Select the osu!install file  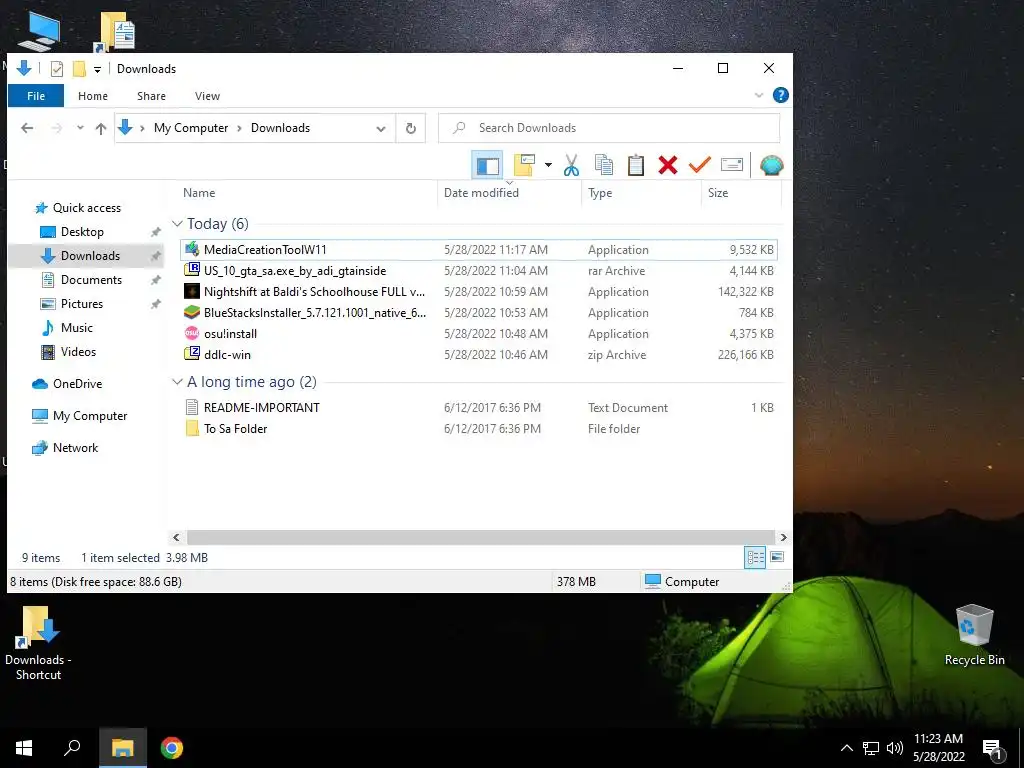[479, 333]
